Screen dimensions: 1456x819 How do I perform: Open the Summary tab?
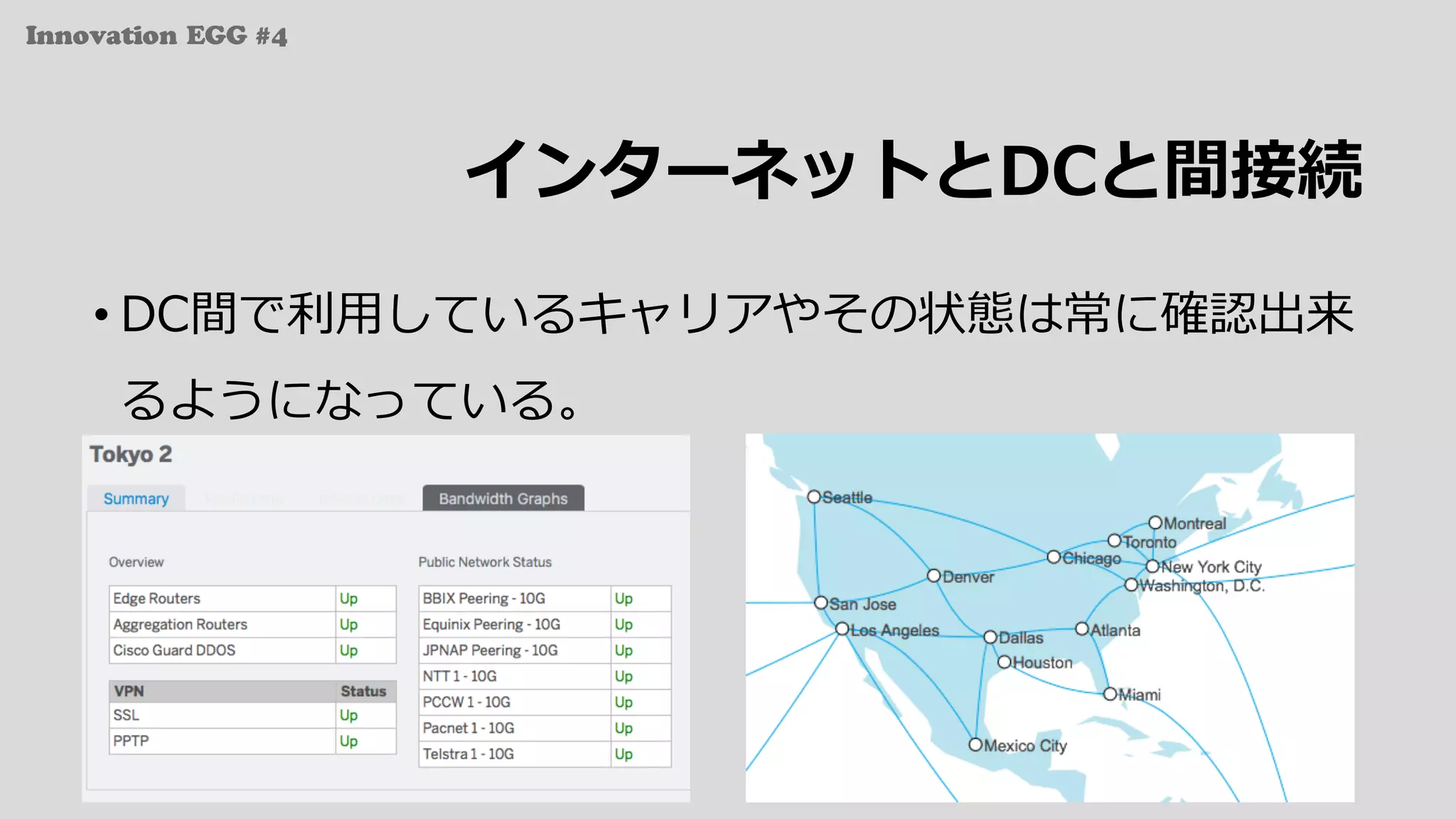[136, 498]
